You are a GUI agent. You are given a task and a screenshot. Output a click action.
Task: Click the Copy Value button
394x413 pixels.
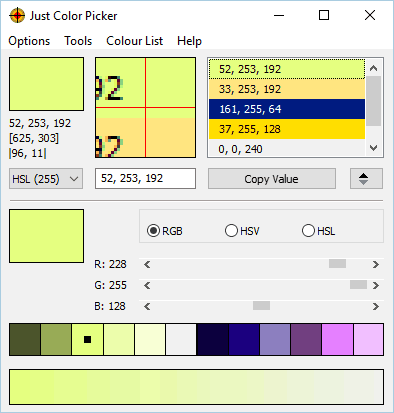click(x=272, y=179)
